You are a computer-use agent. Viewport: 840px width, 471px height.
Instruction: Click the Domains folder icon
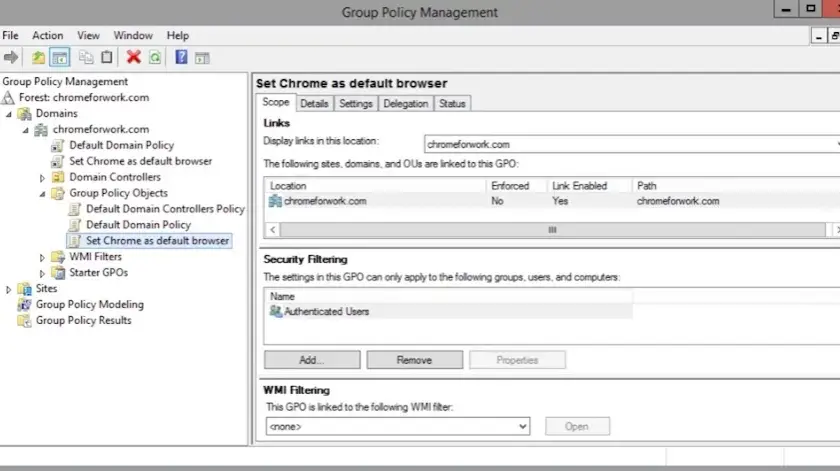click(x=25, y=114)
